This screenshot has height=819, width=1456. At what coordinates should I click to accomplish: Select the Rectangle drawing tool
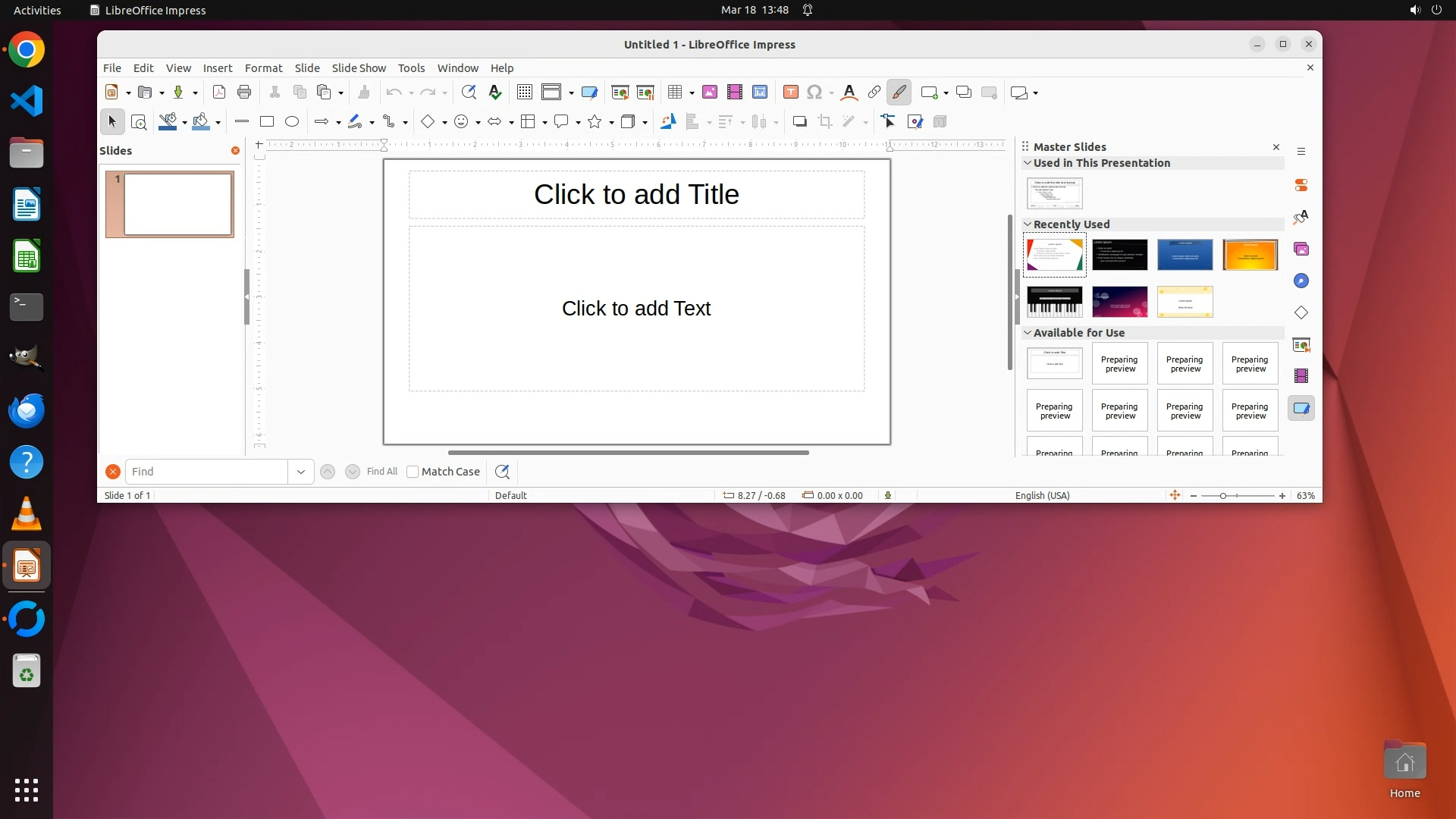pyautogui.click(x=267, y=121)
